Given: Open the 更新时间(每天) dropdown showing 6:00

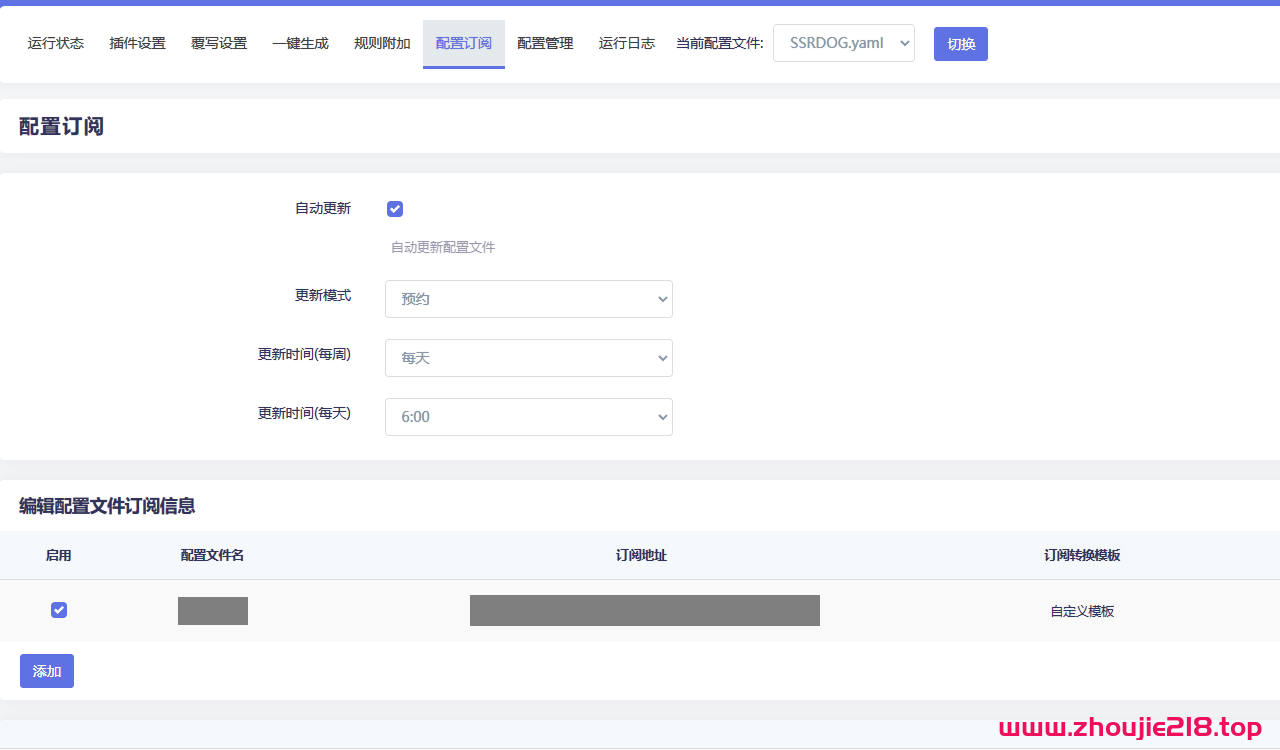Looking at the screenshot, I should (528, 416).
